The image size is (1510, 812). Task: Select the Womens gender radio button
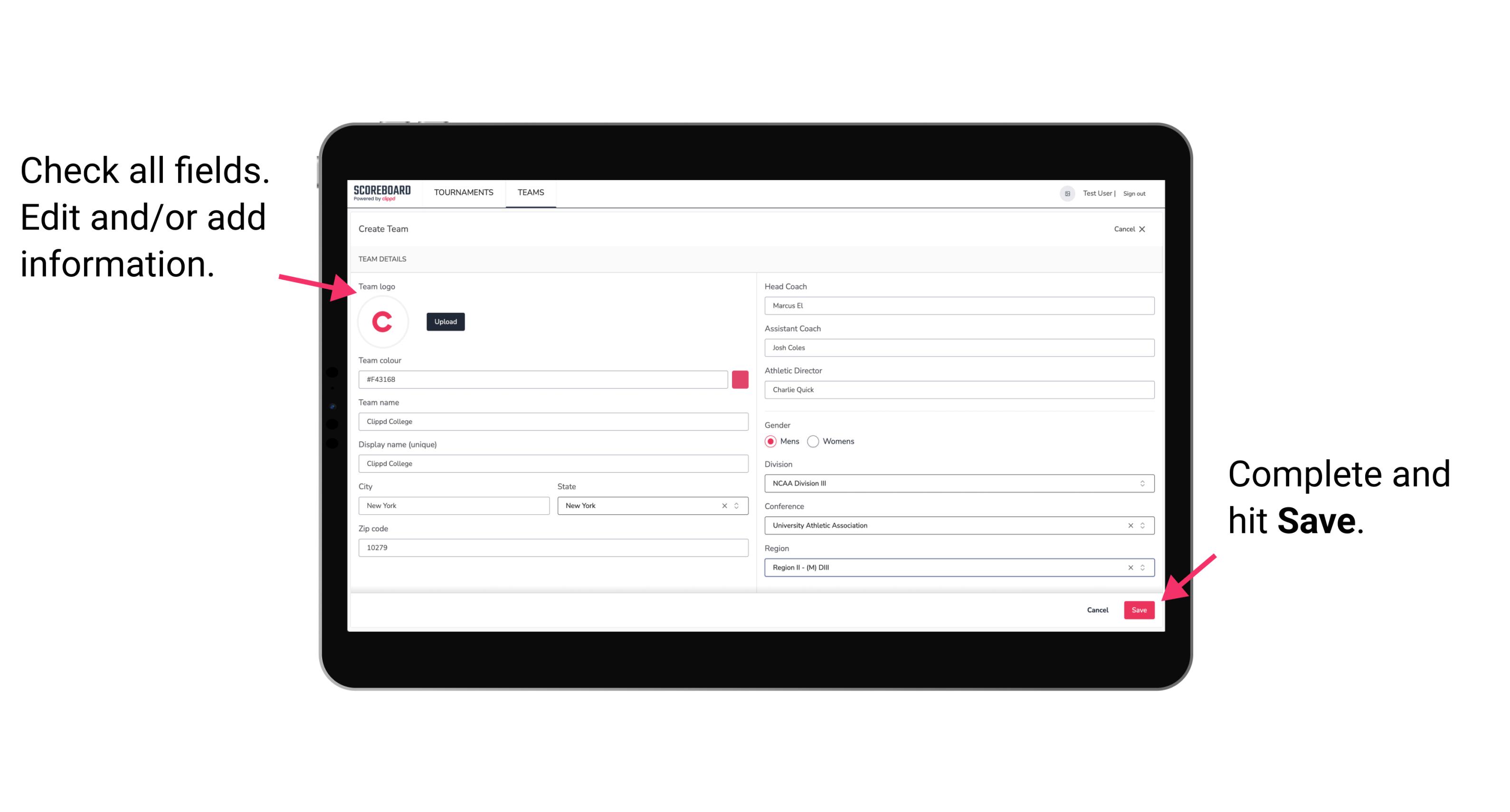(x=817, y=442)
